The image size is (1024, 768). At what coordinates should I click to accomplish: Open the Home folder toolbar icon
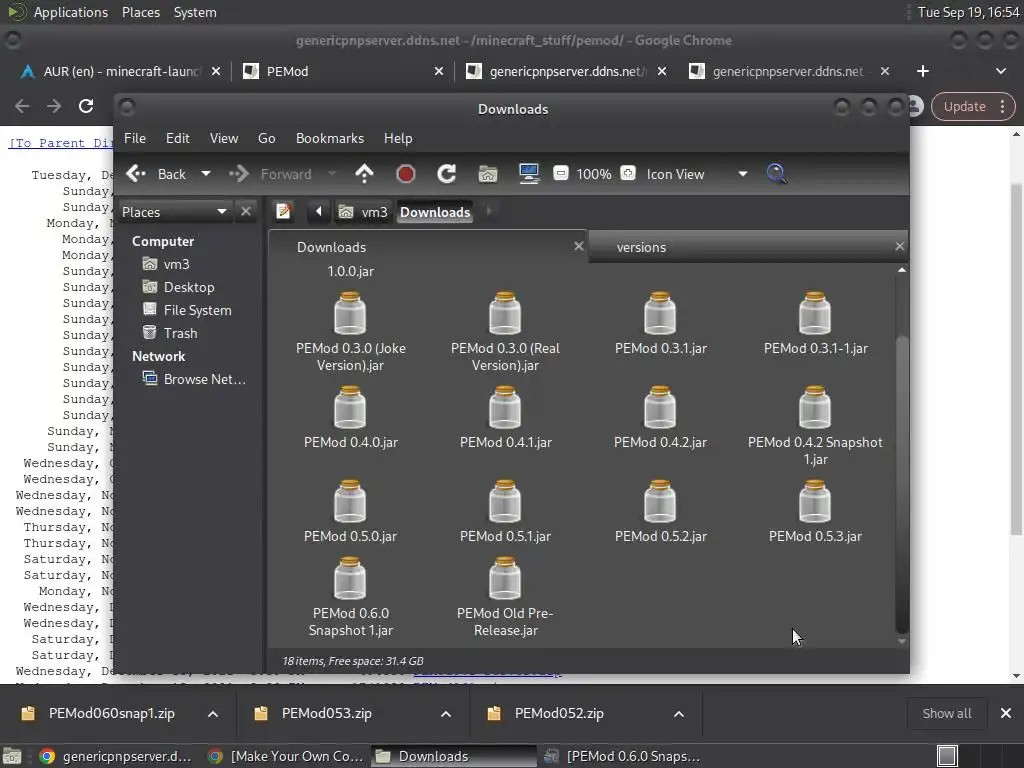[488, 174]
